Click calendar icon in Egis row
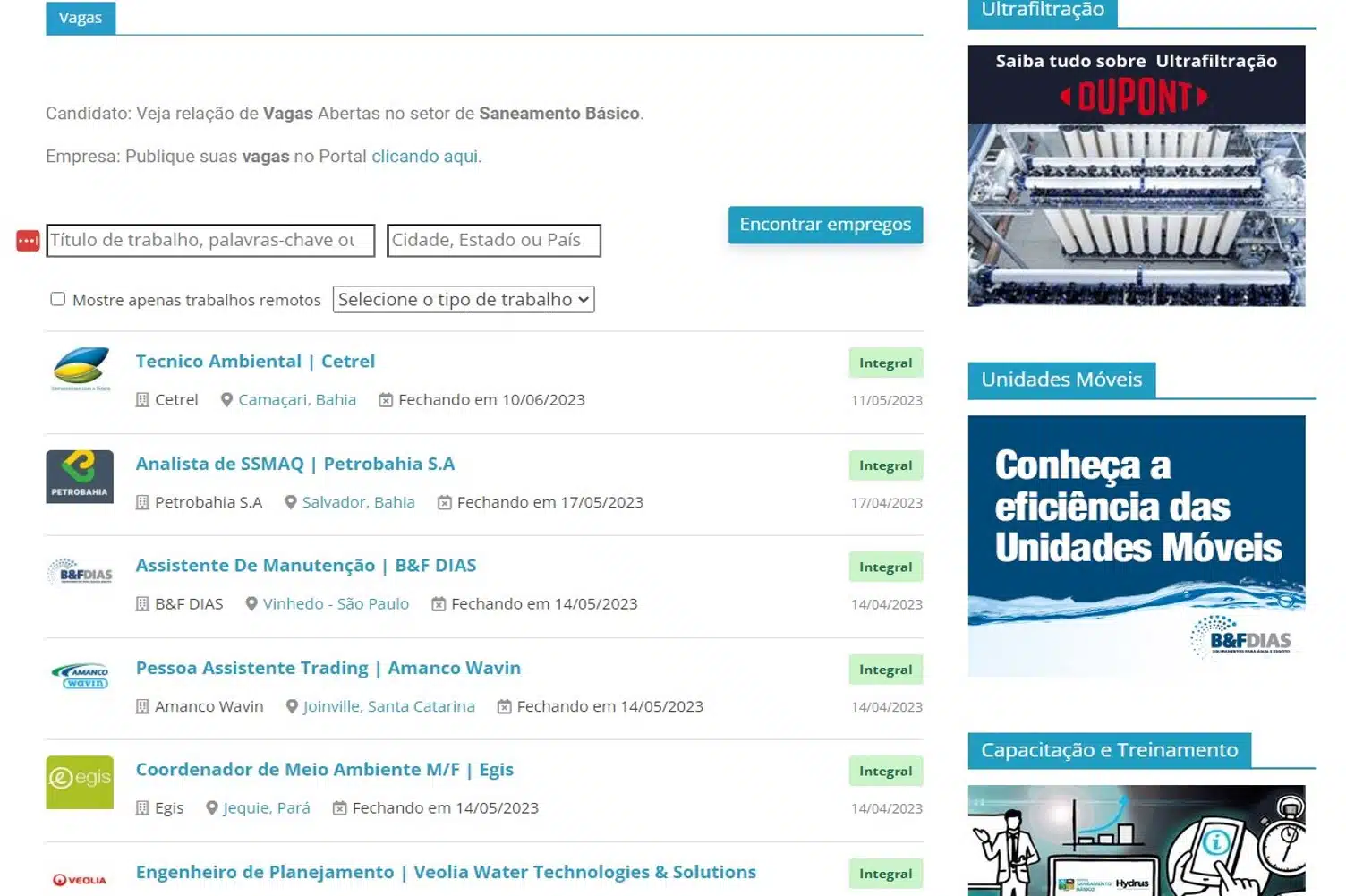1346x896 pixels. click(340, 808)
